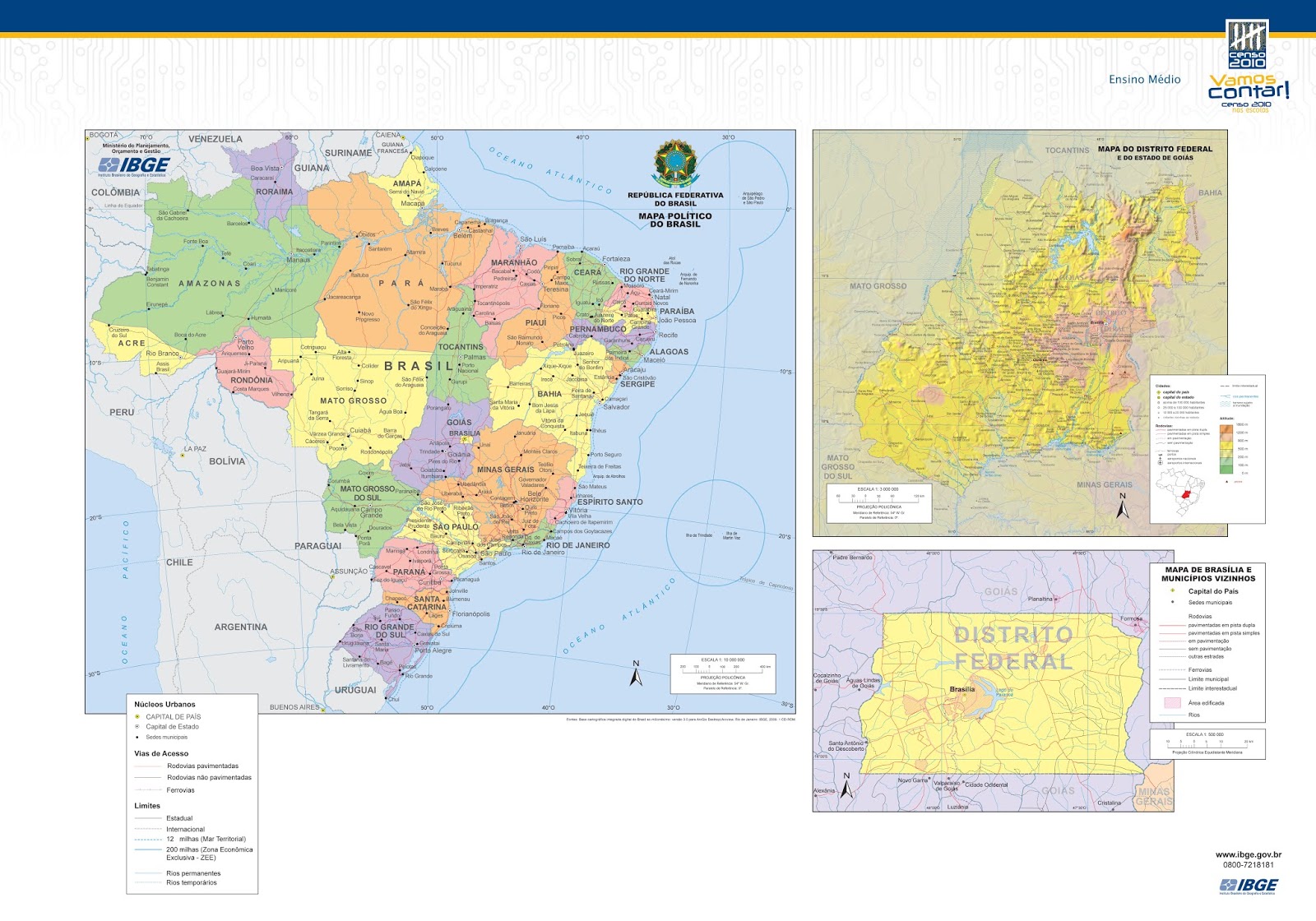Click the 'MAPA DO DISTRITO FEDERAL' title
This screenshot has width=1316, height=921.
pos(1155,149)
